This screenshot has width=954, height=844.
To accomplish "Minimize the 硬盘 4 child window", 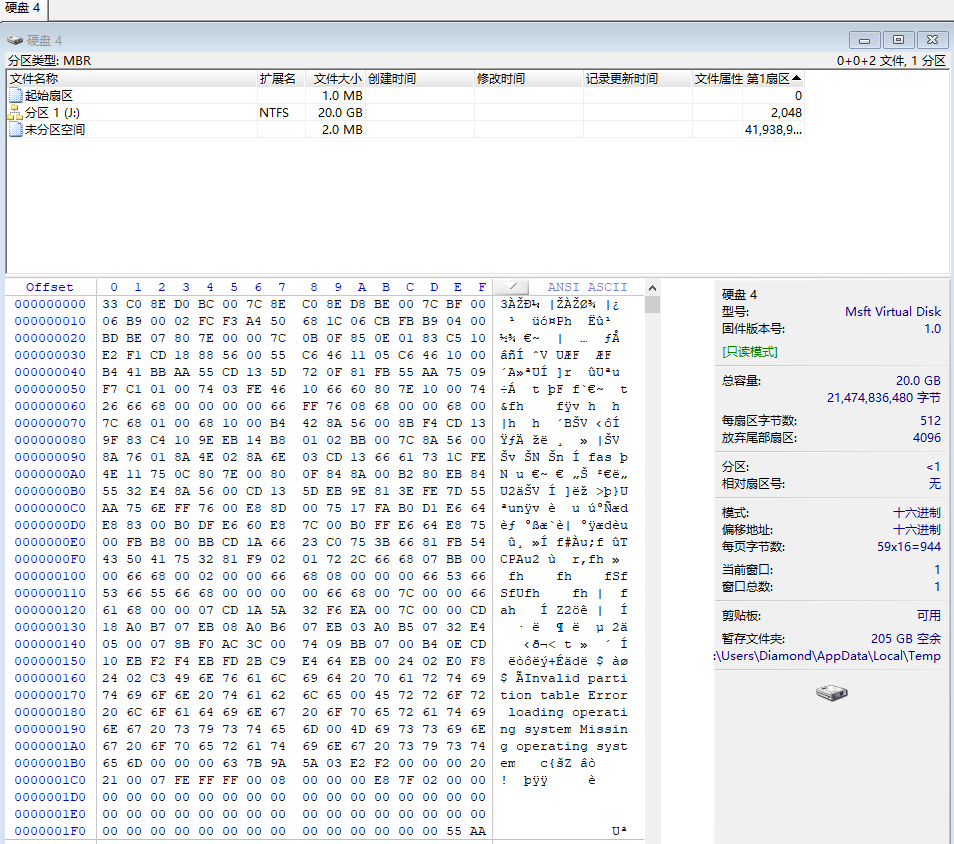I will click(x=864, y=40).
